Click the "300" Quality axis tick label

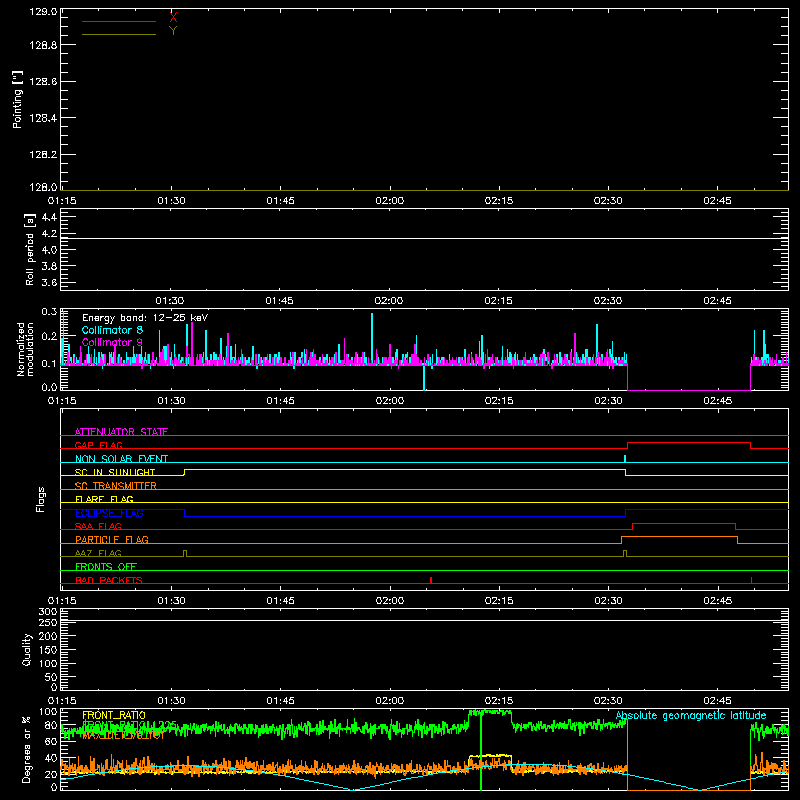pos(48,612)
